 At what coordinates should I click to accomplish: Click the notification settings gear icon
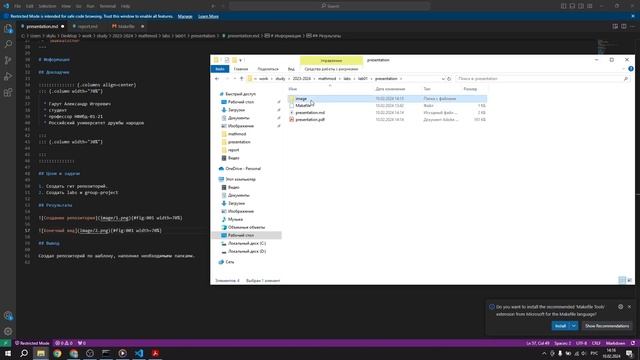[x=620, y=307]
